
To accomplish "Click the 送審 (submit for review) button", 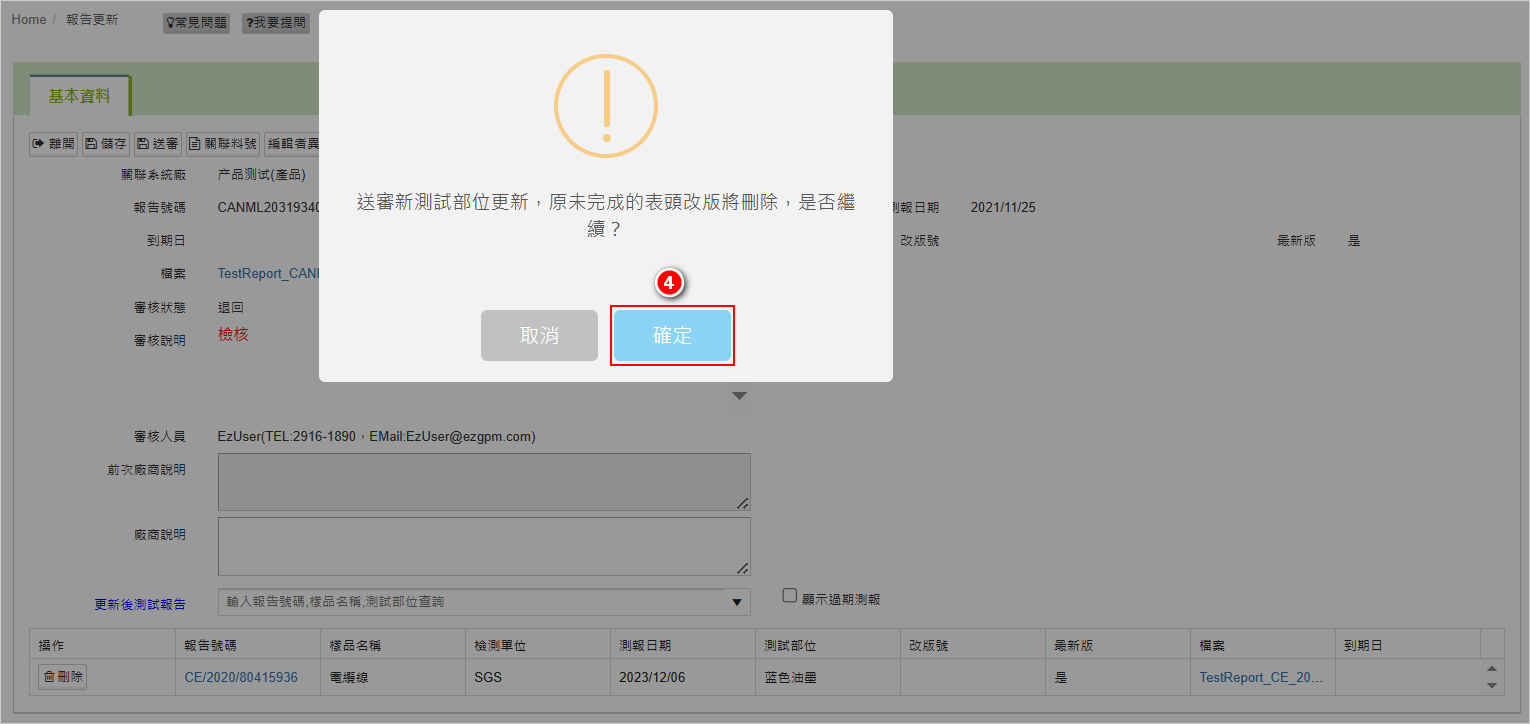I will coord(158,144).
